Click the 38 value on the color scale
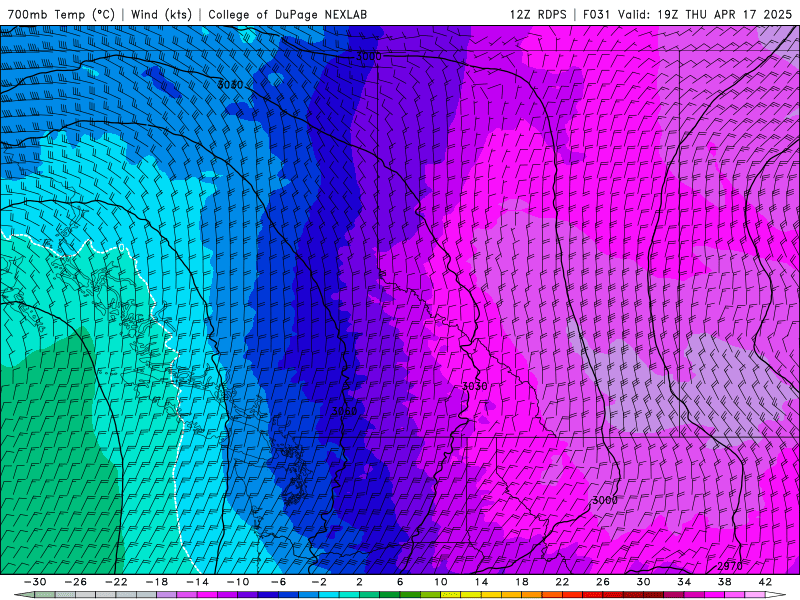This screenshot has width=800, height=600. pos(724,582)
